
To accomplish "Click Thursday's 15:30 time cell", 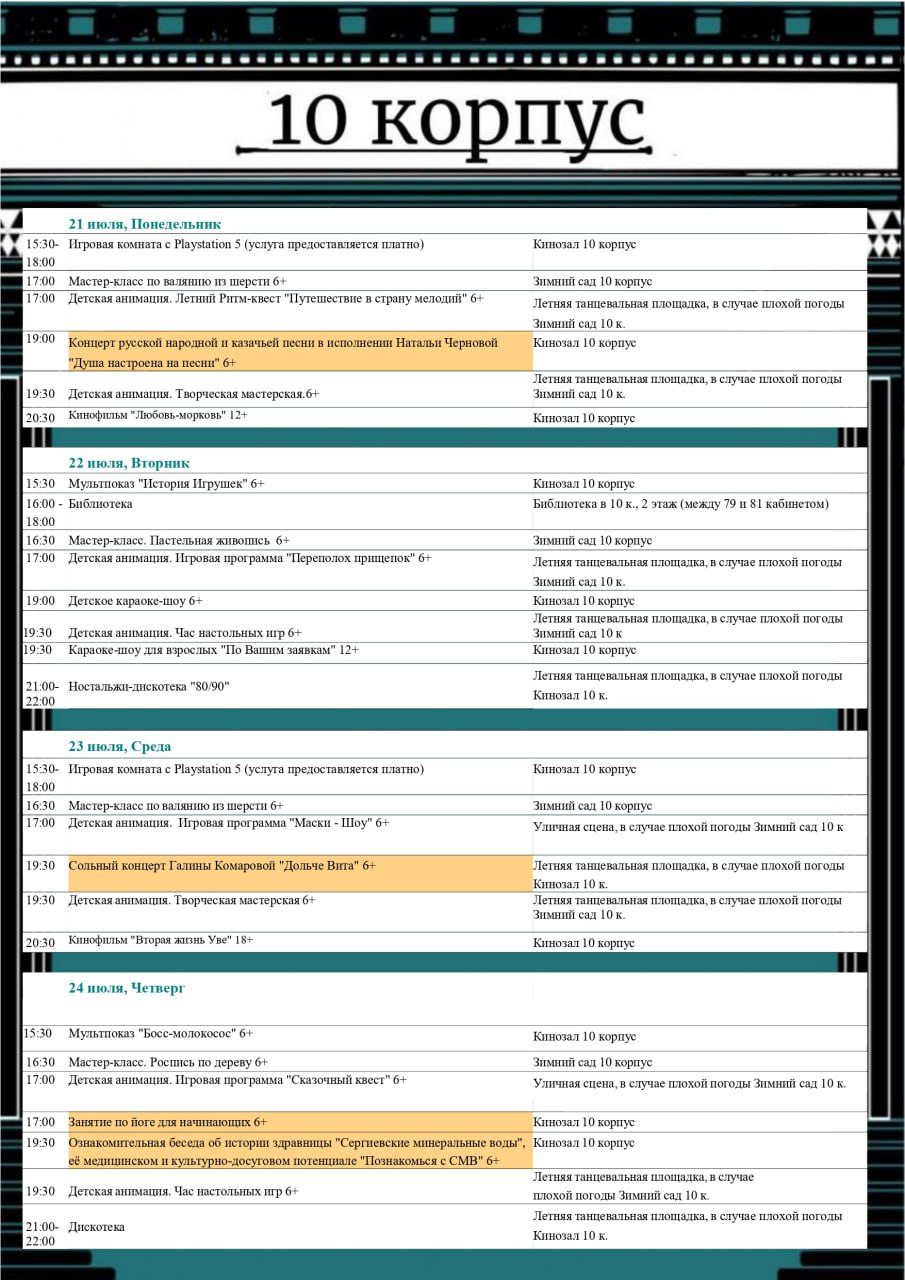I will click(x=39, y=1033).
